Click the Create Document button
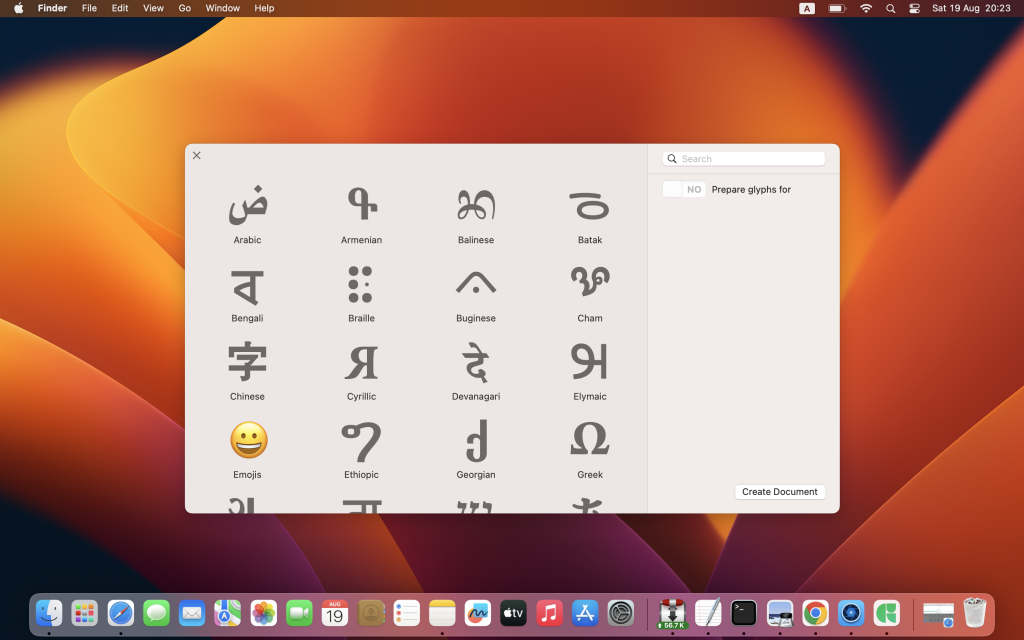Image resolution: width=1024 pixels, height=640 pixels. click(780, 492)
